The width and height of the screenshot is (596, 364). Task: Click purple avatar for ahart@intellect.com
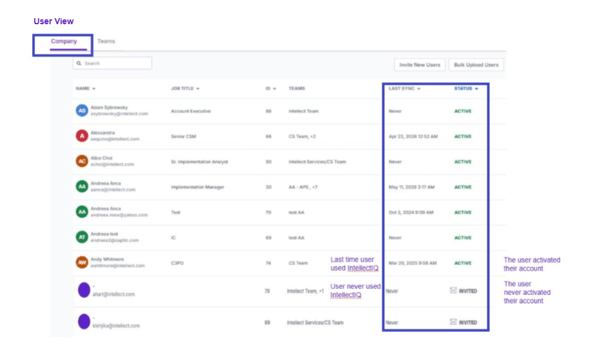tap(84, 290)
